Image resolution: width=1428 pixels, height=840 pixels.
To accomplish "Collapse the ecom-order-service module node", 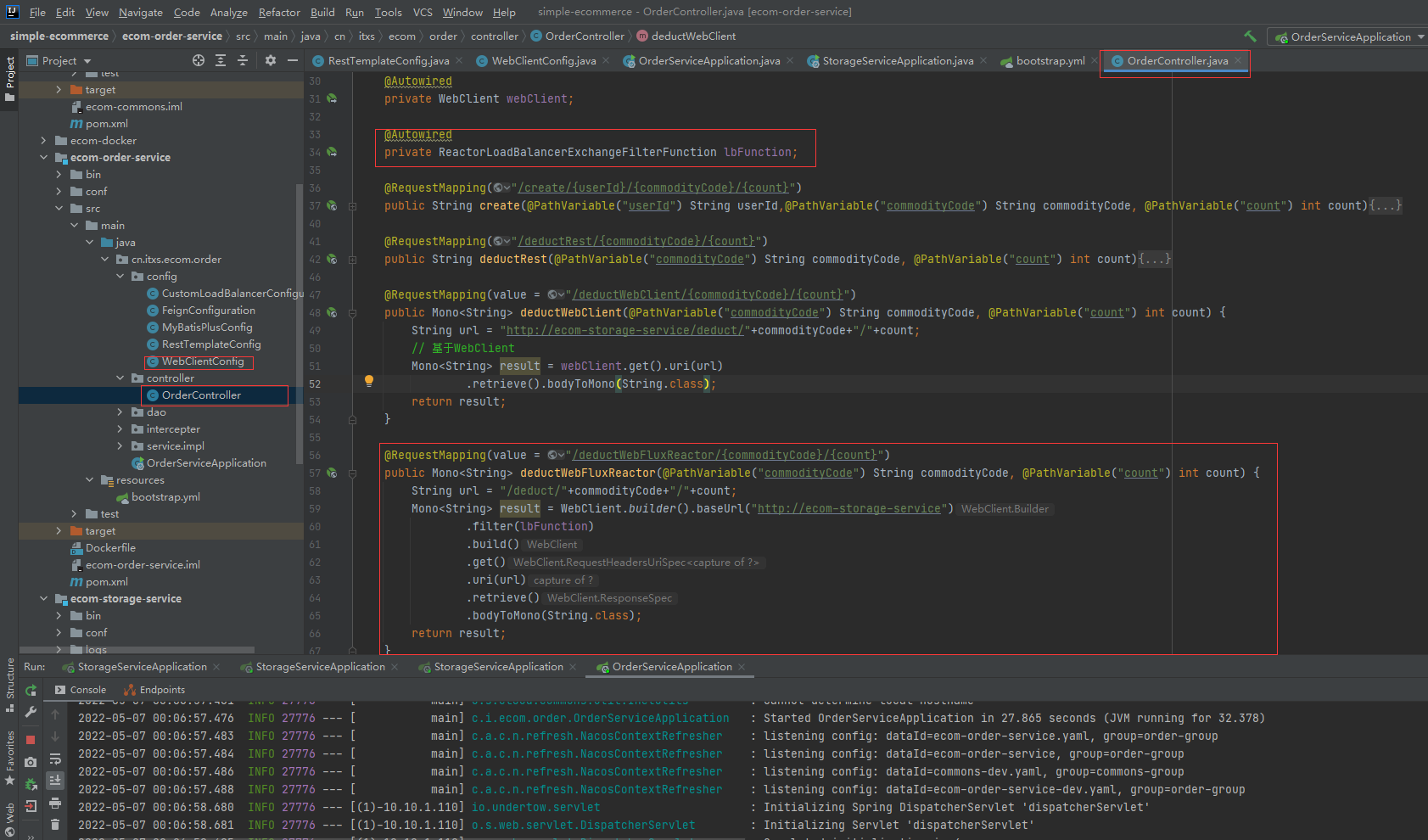I will [x=43, y=158].
